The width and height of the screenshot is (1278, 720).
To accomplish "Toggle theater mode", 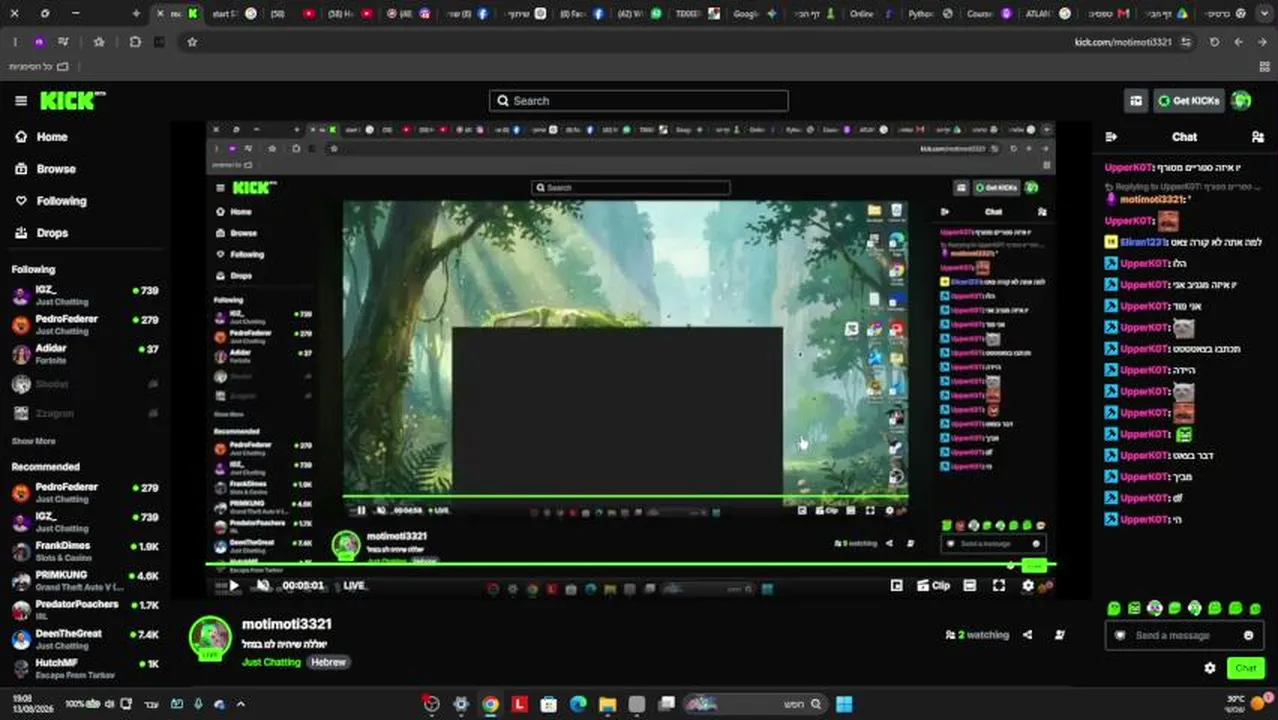I will click(969, 586).
